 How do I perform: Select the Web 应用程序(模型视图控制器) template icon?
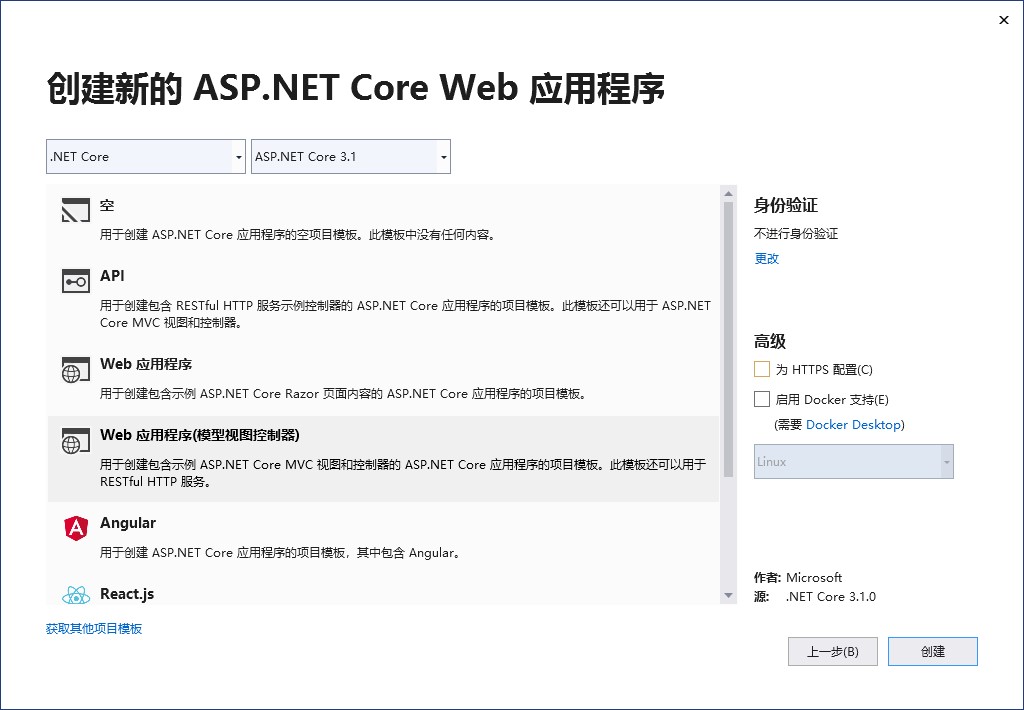pyautogui.click(x=75, y=441)
